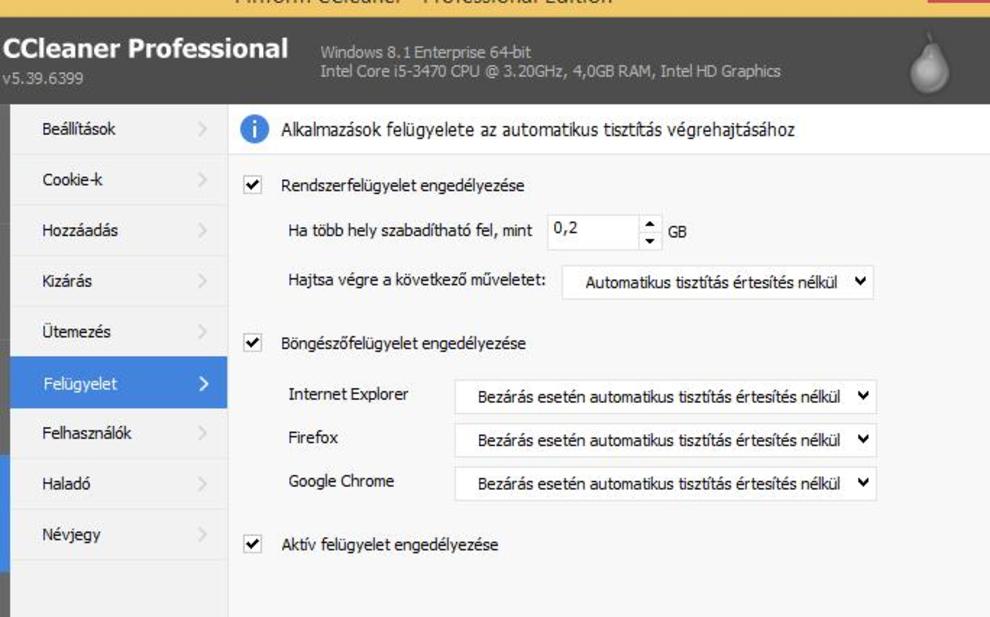
Task: Open the Beállítások settings section
Action: [x=80, y=129]
